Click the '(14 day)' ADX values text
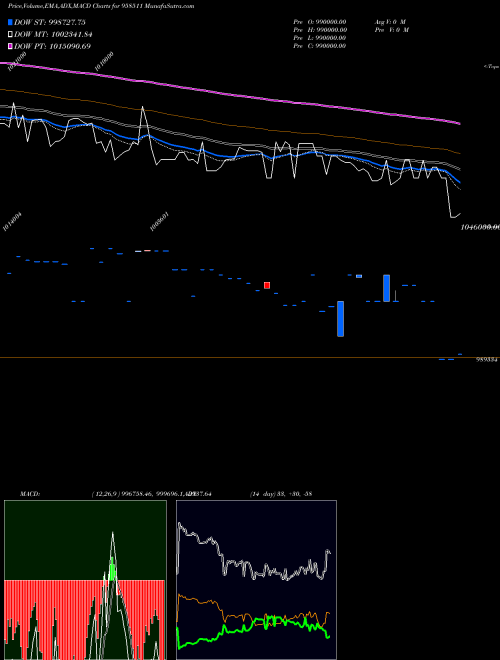The width and height of the screenshot is (500, 660). pyautogui.click(x=281, y=494)
